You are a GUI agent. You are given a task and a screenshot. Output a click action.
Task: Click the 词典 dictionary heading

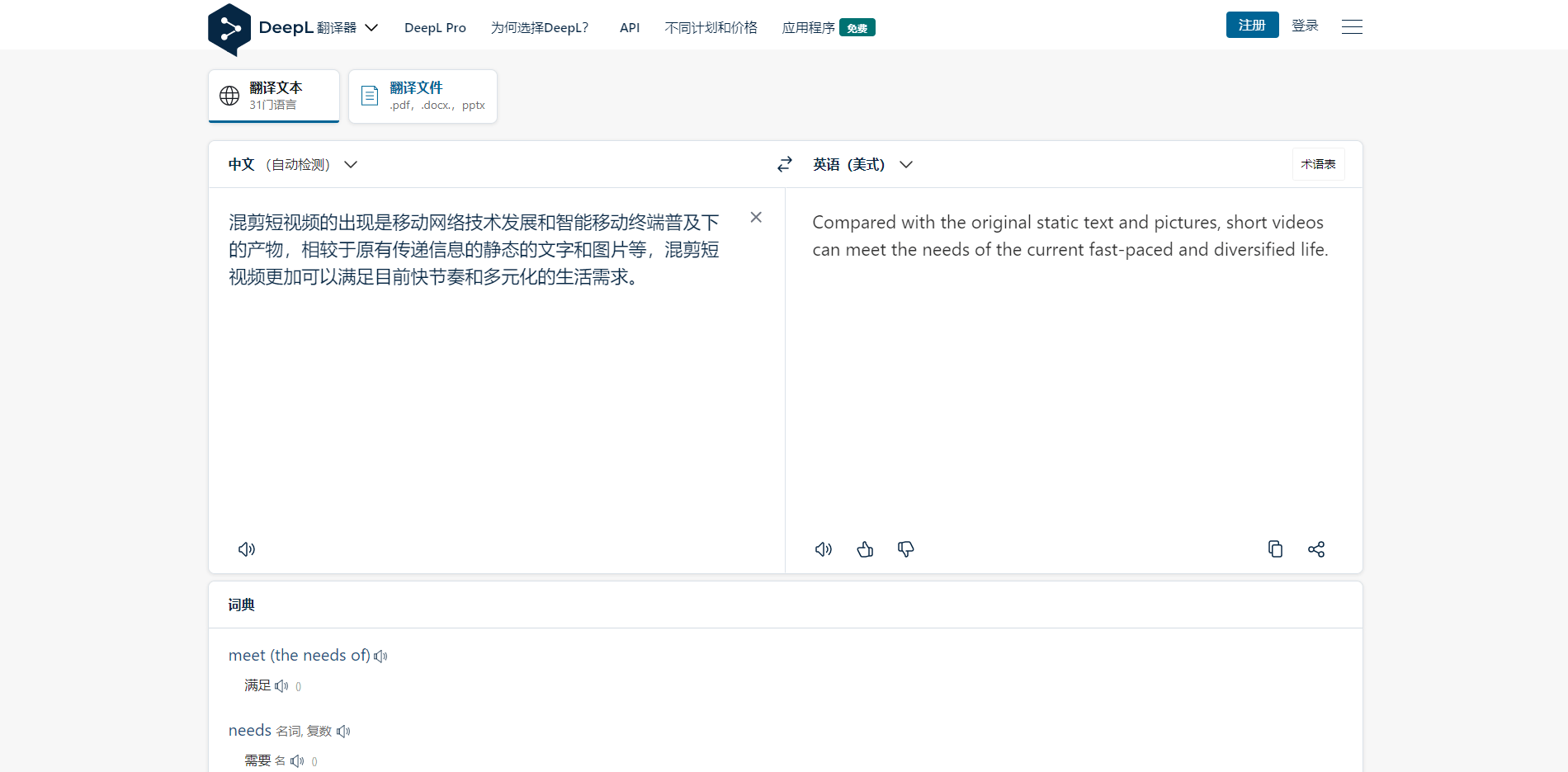pyautogui.click(x=242, y=605)
